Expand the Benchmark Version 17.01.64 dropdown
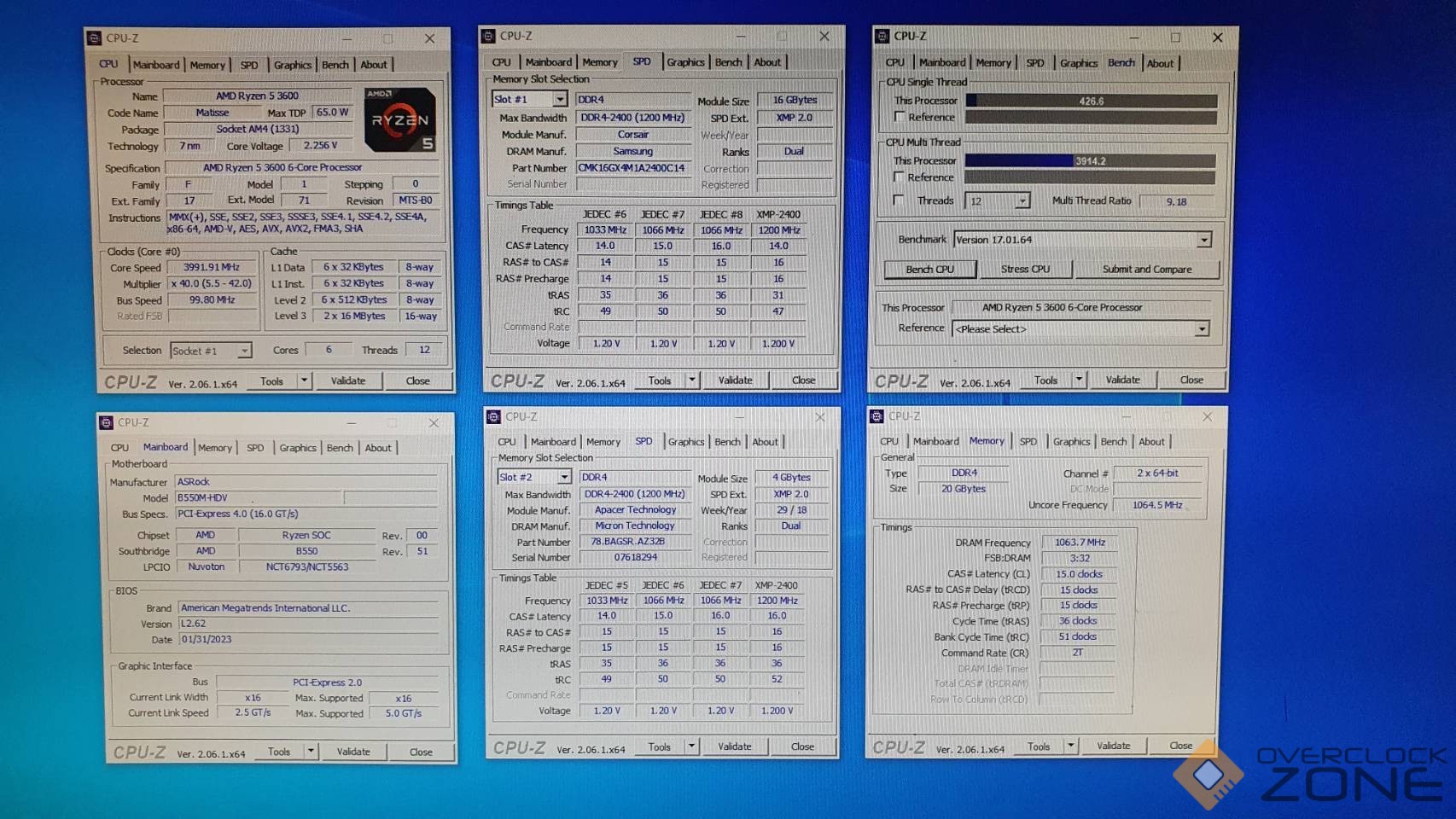Screen dimensions: 1456x819 pyautogui.click(x=1203, y=241)
